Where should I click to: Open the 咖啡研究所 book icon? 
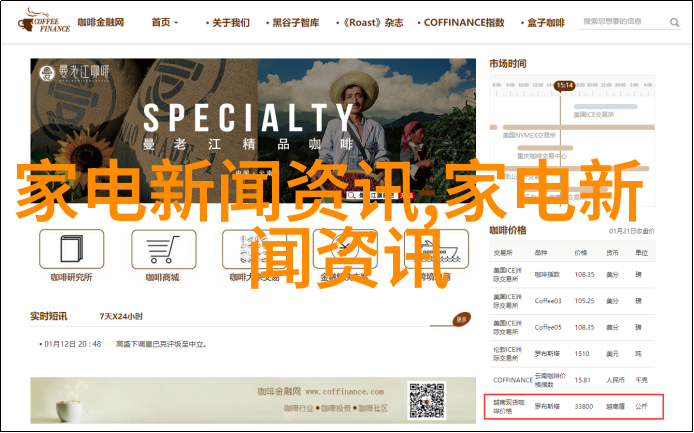click(71, 249)
